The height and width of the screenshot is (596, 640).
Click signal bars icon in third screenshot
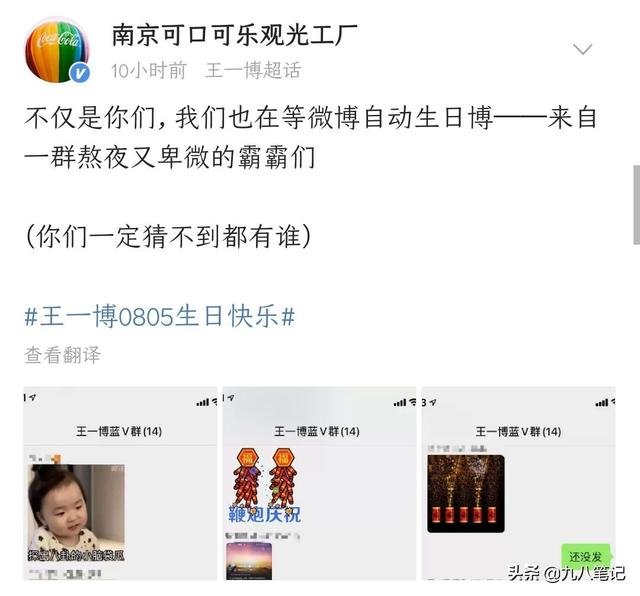602,403
